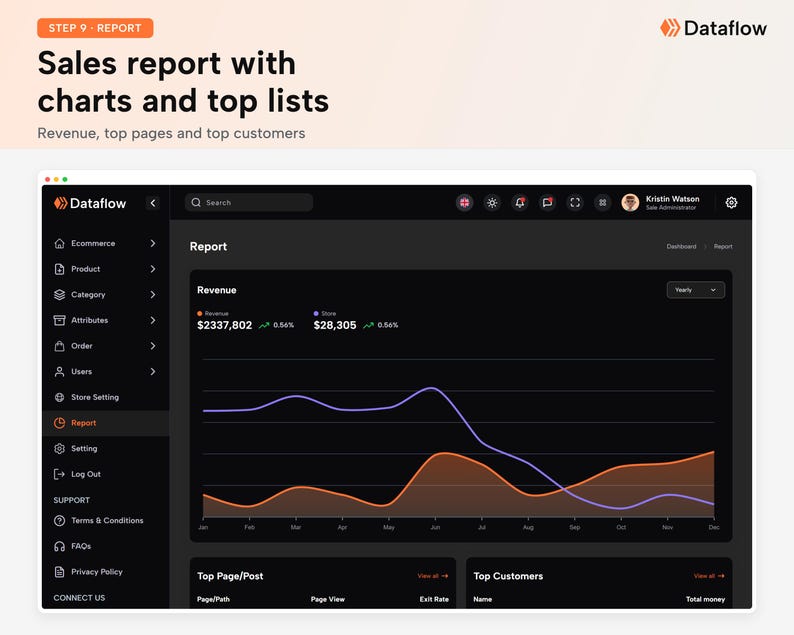794x635 pixels.
Task: Expand the Order chevron
Action: tap(152, 346)
